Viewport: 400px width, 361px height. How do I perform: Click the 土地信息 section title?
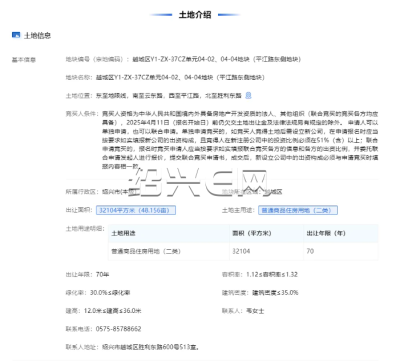coord(37,35)
